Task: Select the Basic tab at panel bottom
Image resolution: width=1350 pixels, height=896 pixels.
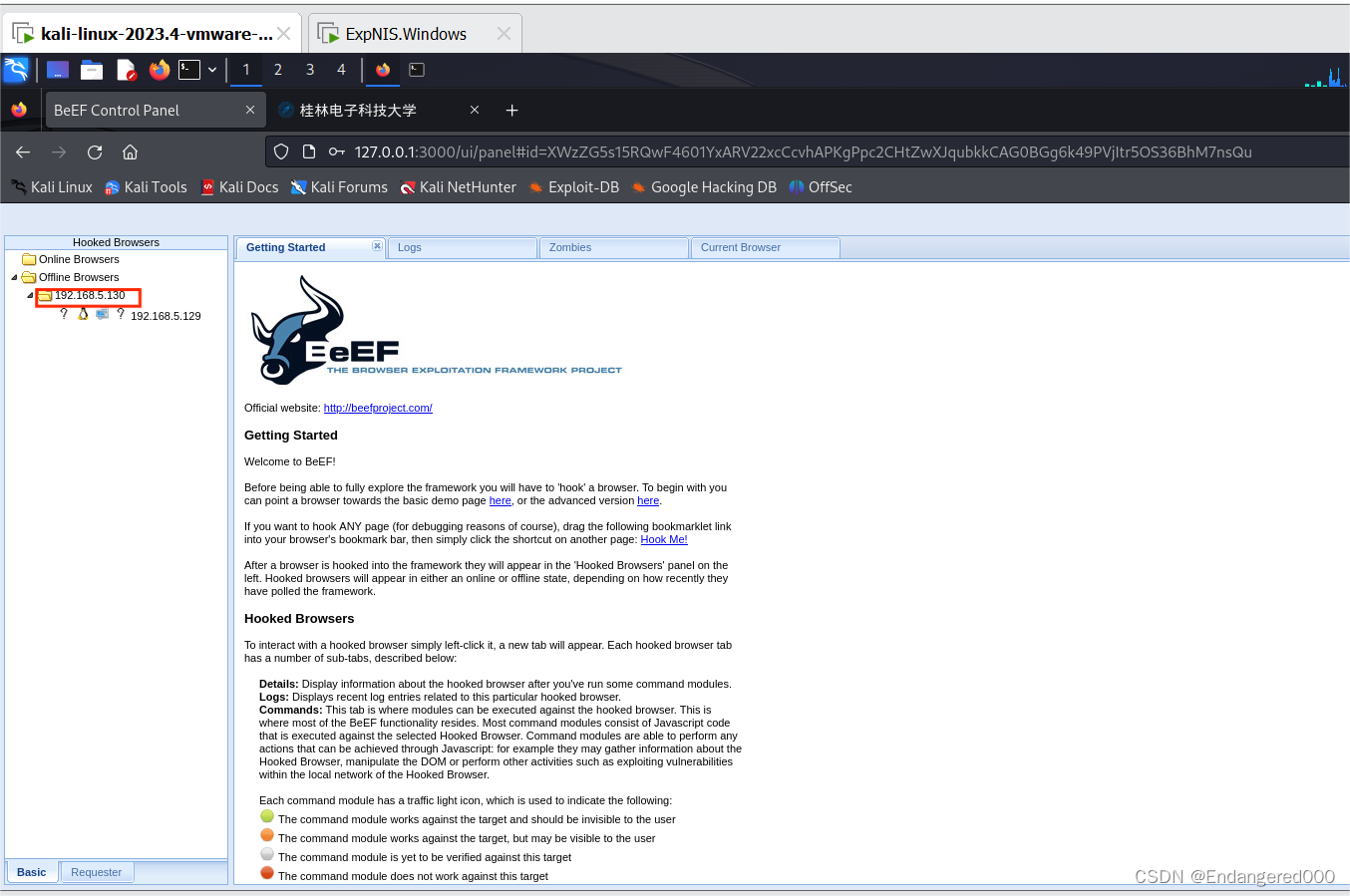Action: point(32,872)
